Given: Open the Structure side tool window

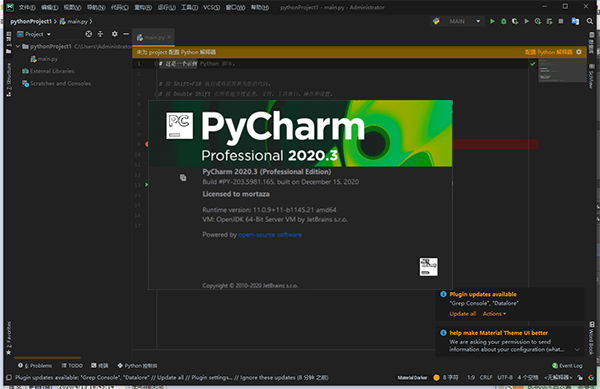Looking at the screenshot, I should click(x=8, y=80).
